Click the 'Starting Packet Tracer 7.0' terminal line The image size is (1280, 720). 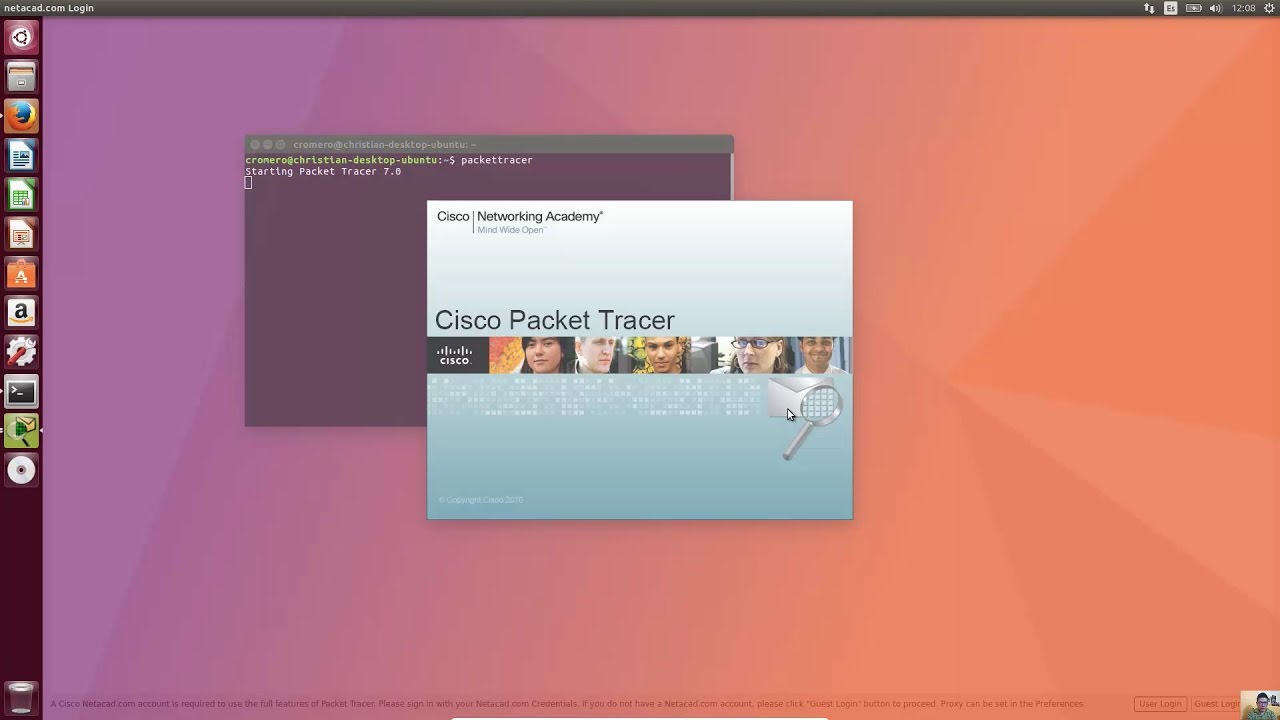tap(323, 172)
